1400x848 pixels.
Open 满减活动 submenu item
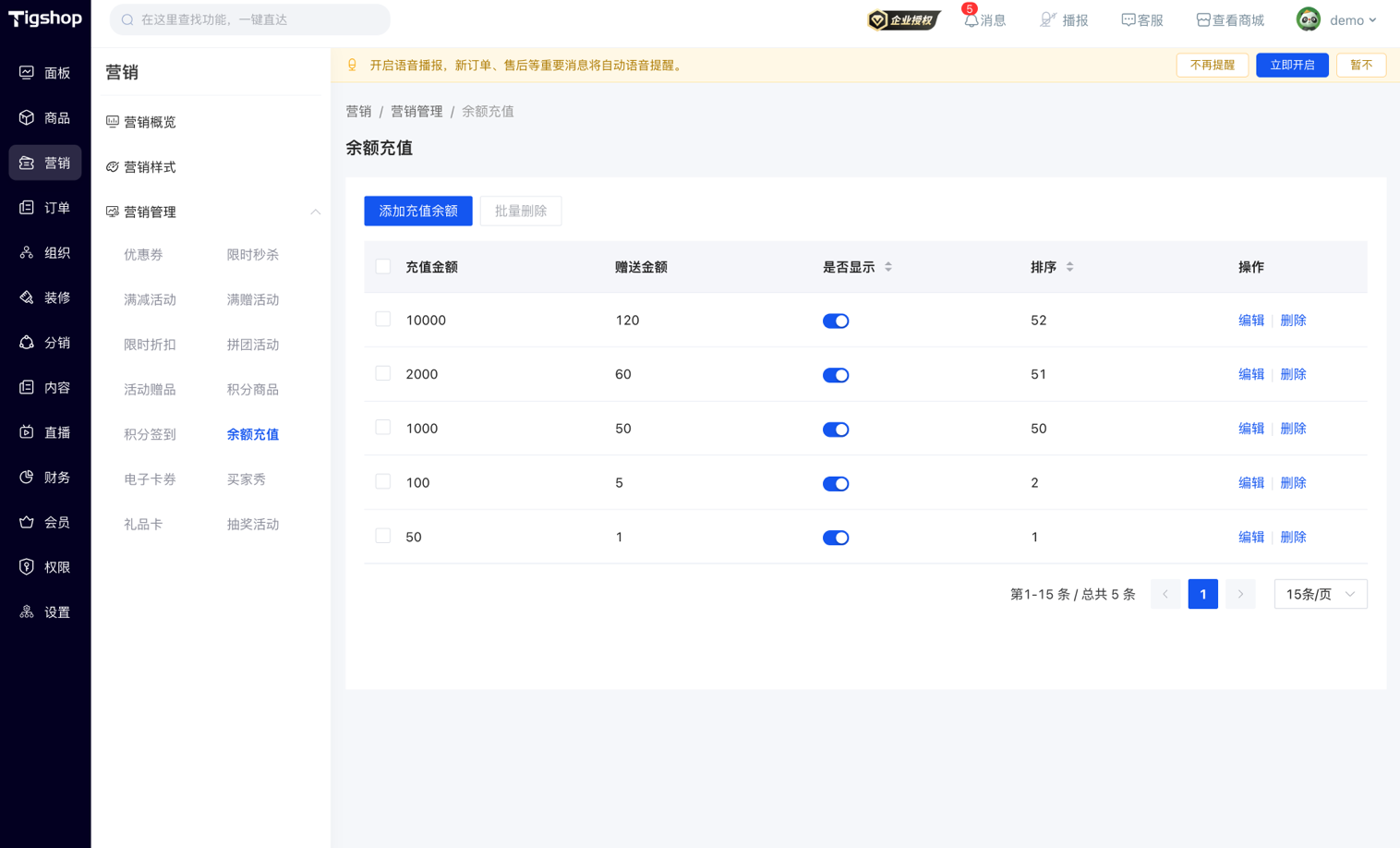click(150, 300)
